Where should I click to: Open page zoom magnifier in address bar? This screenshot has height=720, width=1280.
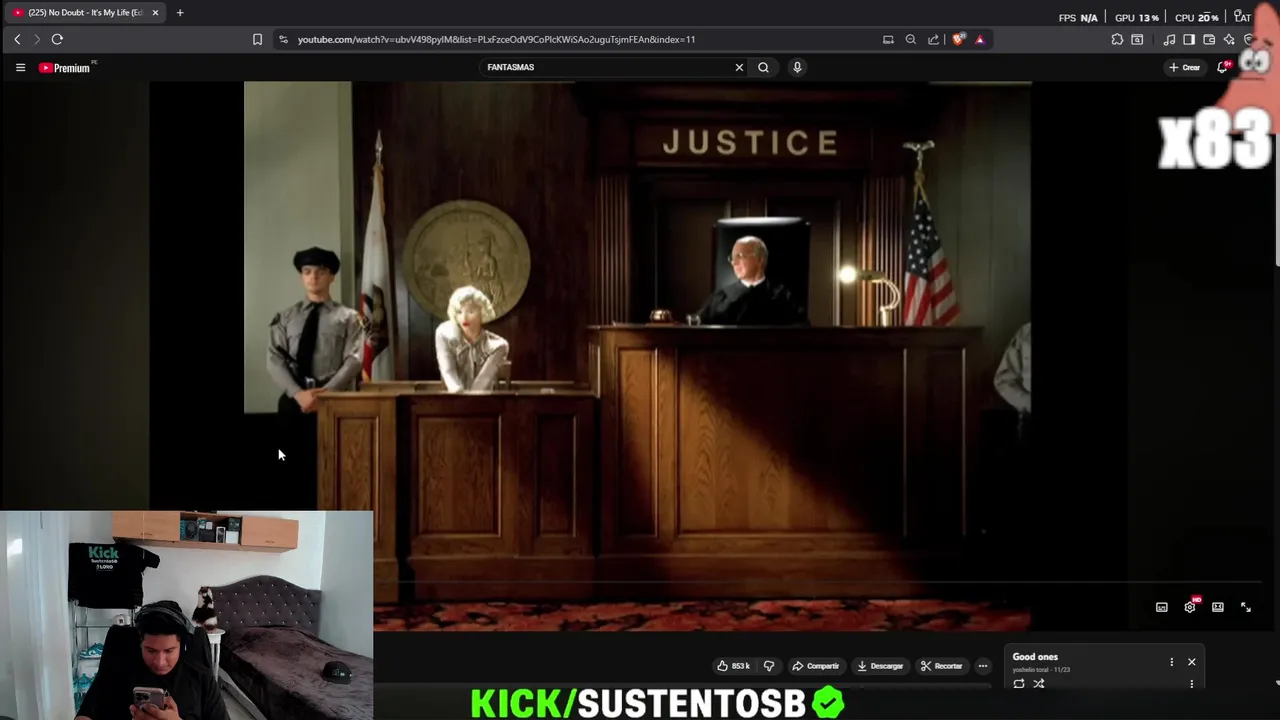click(910, 39)
